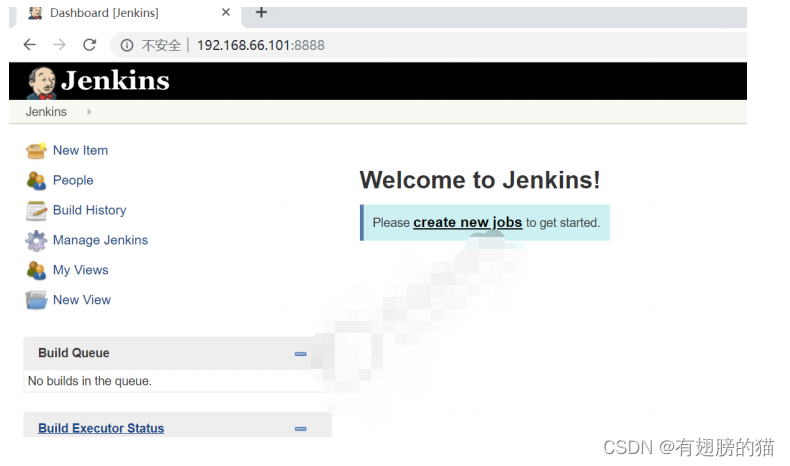Viewport: 790px width, 466px height.
Task: Click the Manage Jenkins gear icon
Action: tap(36, 240)
